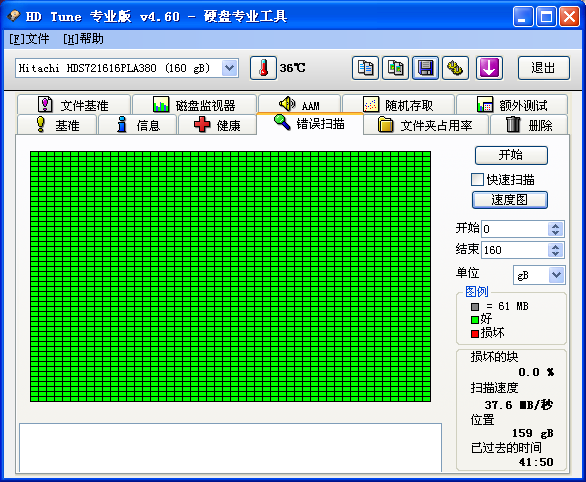Click the 159 gB position value

[x=533, y=433]
